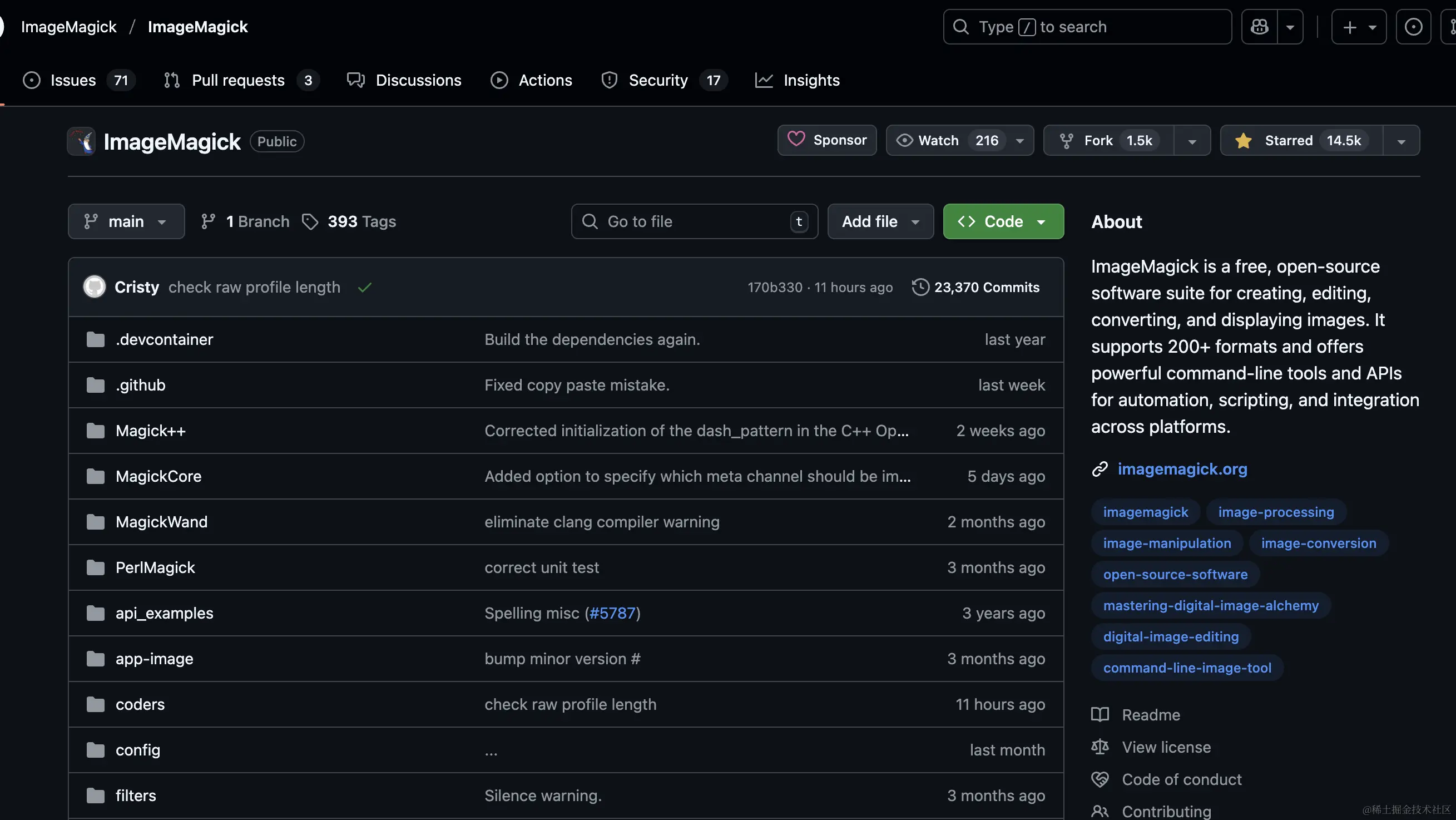Open the imagemagick.org website link

pos(1182,469)
